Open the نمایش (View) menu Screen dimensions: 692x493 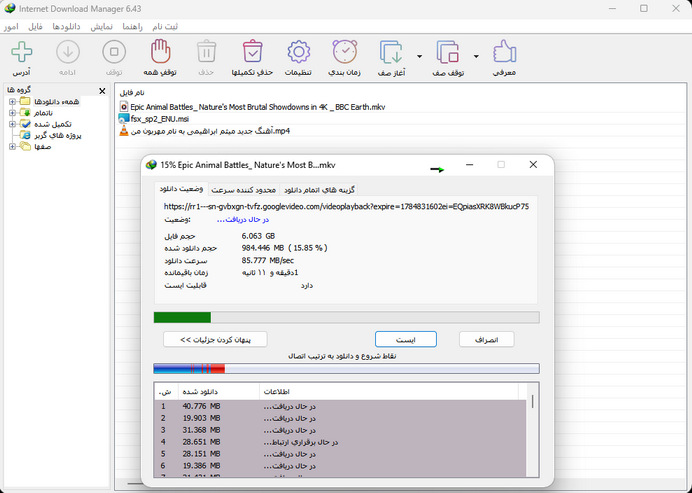point(102,27)
